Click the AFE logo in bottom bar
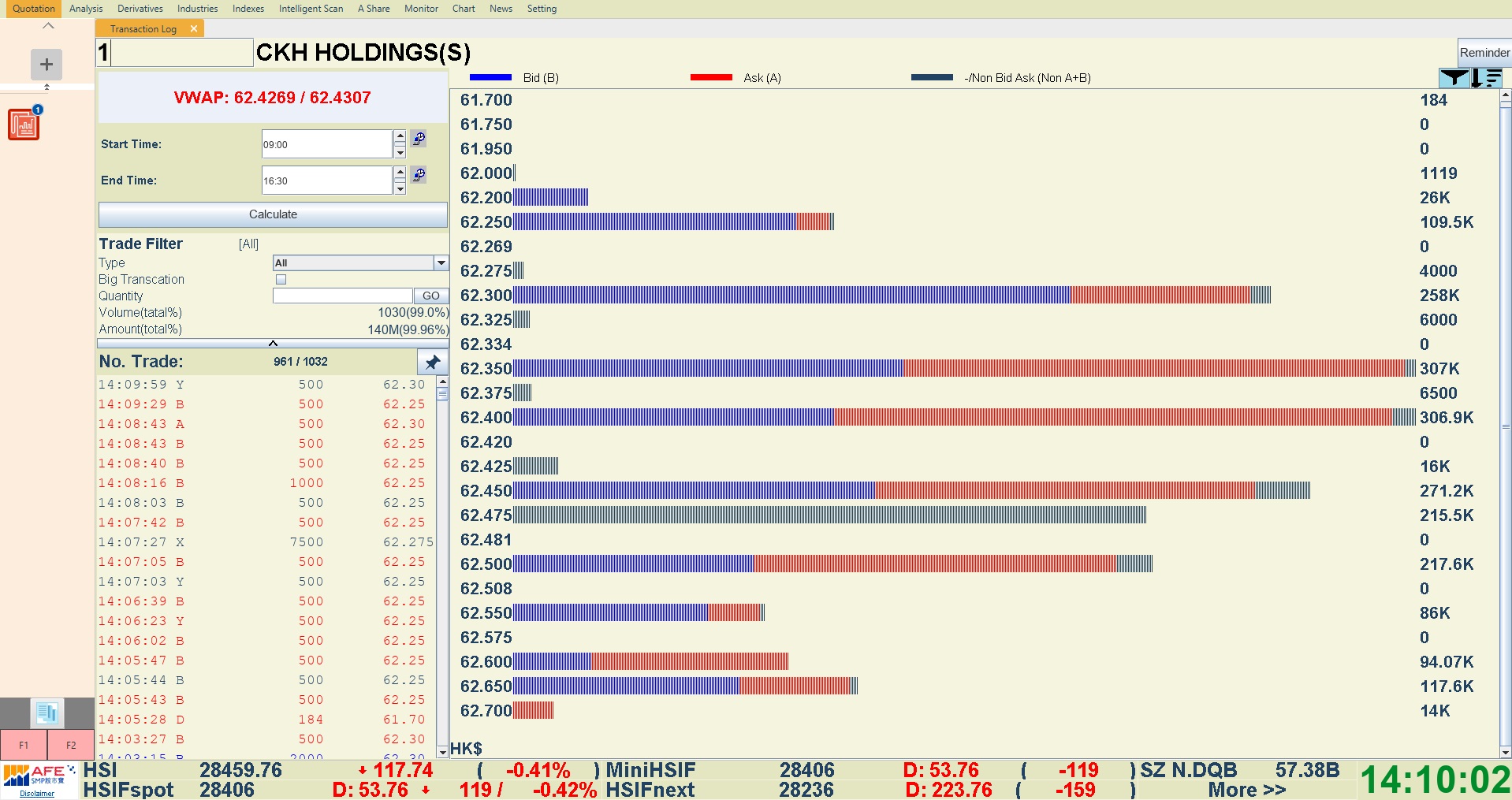1512x800 pixels. [38, 776]
